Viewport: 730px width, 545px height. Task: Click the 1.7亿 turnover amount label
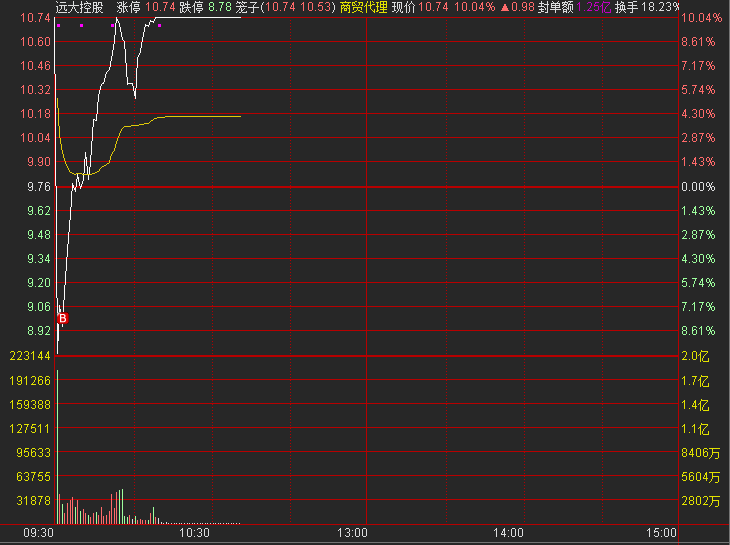click(x=696, y=381)
